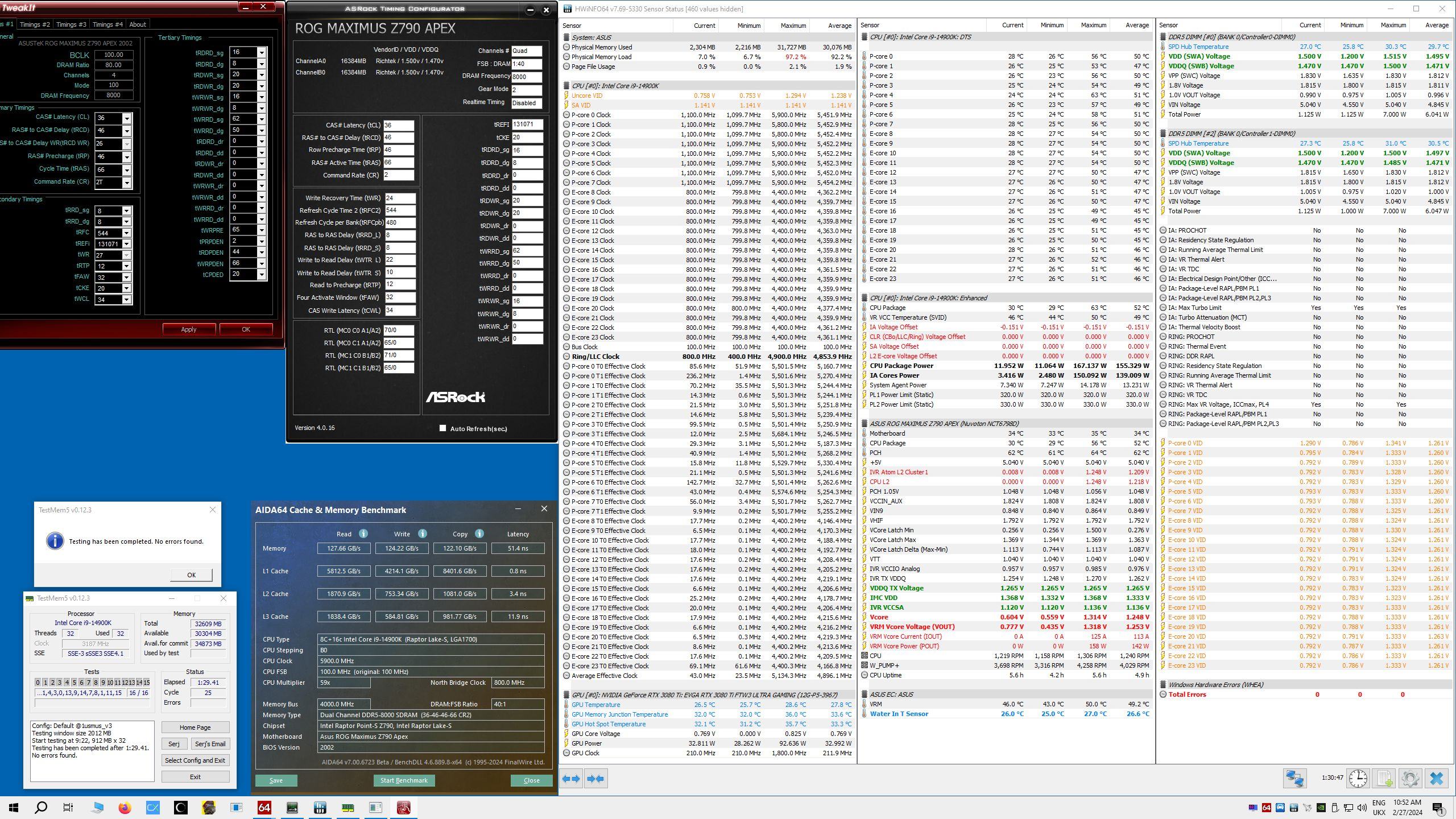Click HWiNFO collapse columns arrows icon
The image size is (1456, 819).
point(595,779)
